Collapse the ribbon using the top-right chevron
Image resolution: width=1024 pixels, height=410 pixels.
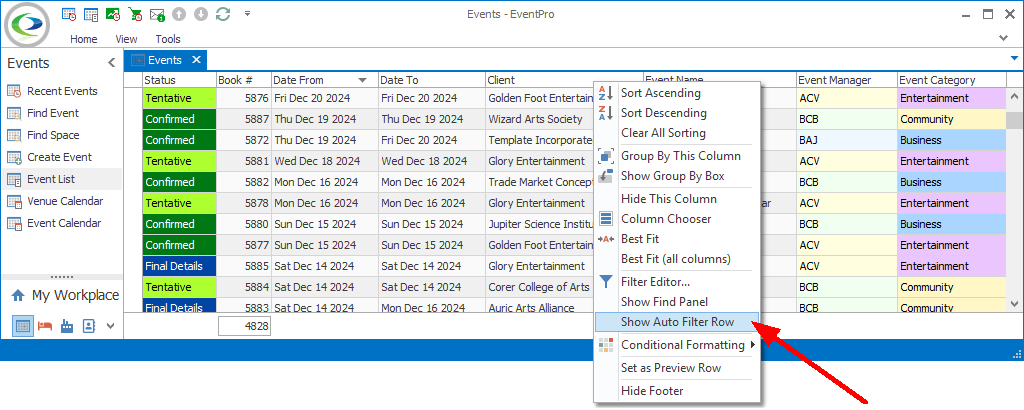[x=1004, y=38]
